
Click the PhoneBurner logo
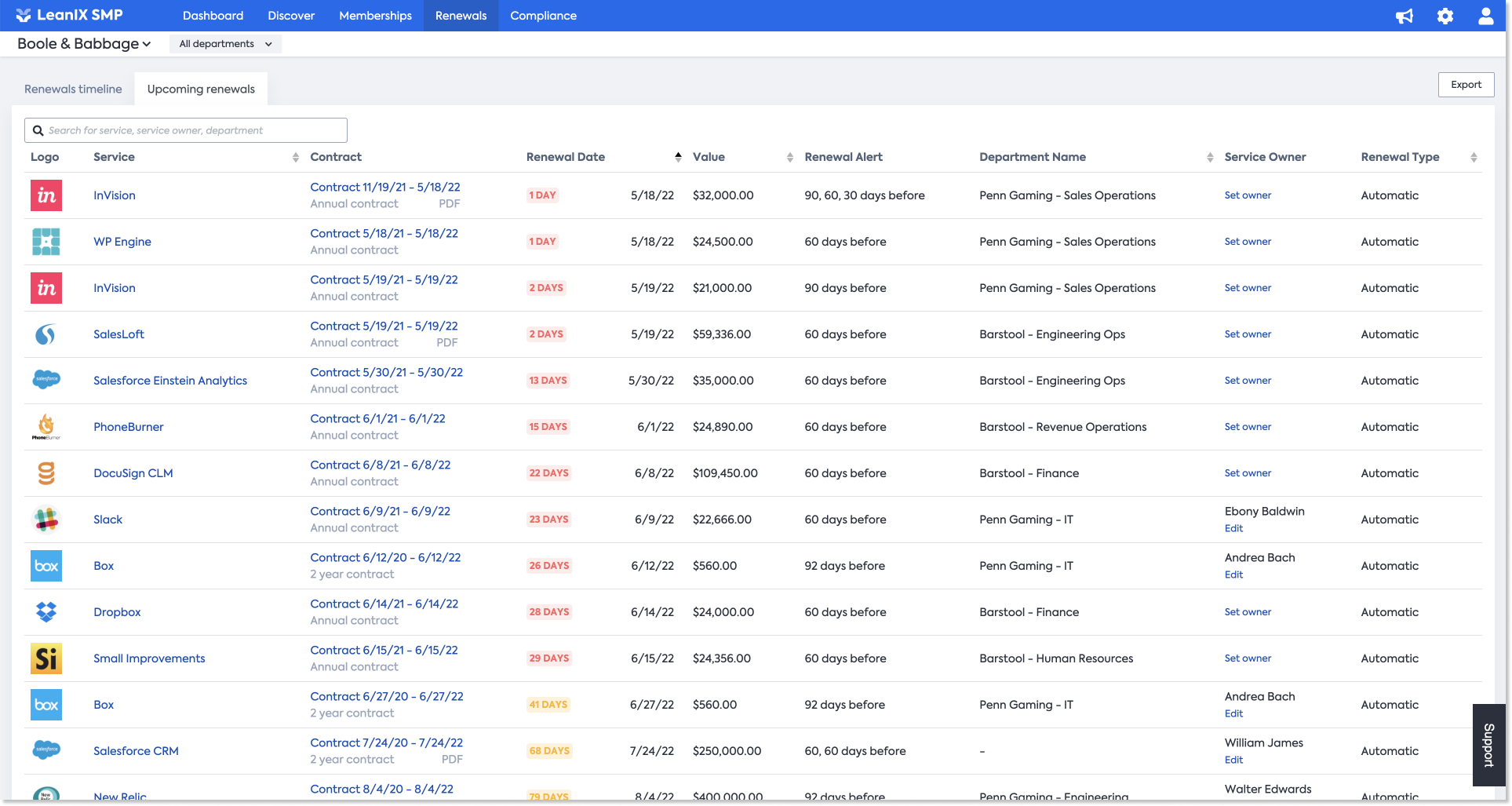pos(46,427)
